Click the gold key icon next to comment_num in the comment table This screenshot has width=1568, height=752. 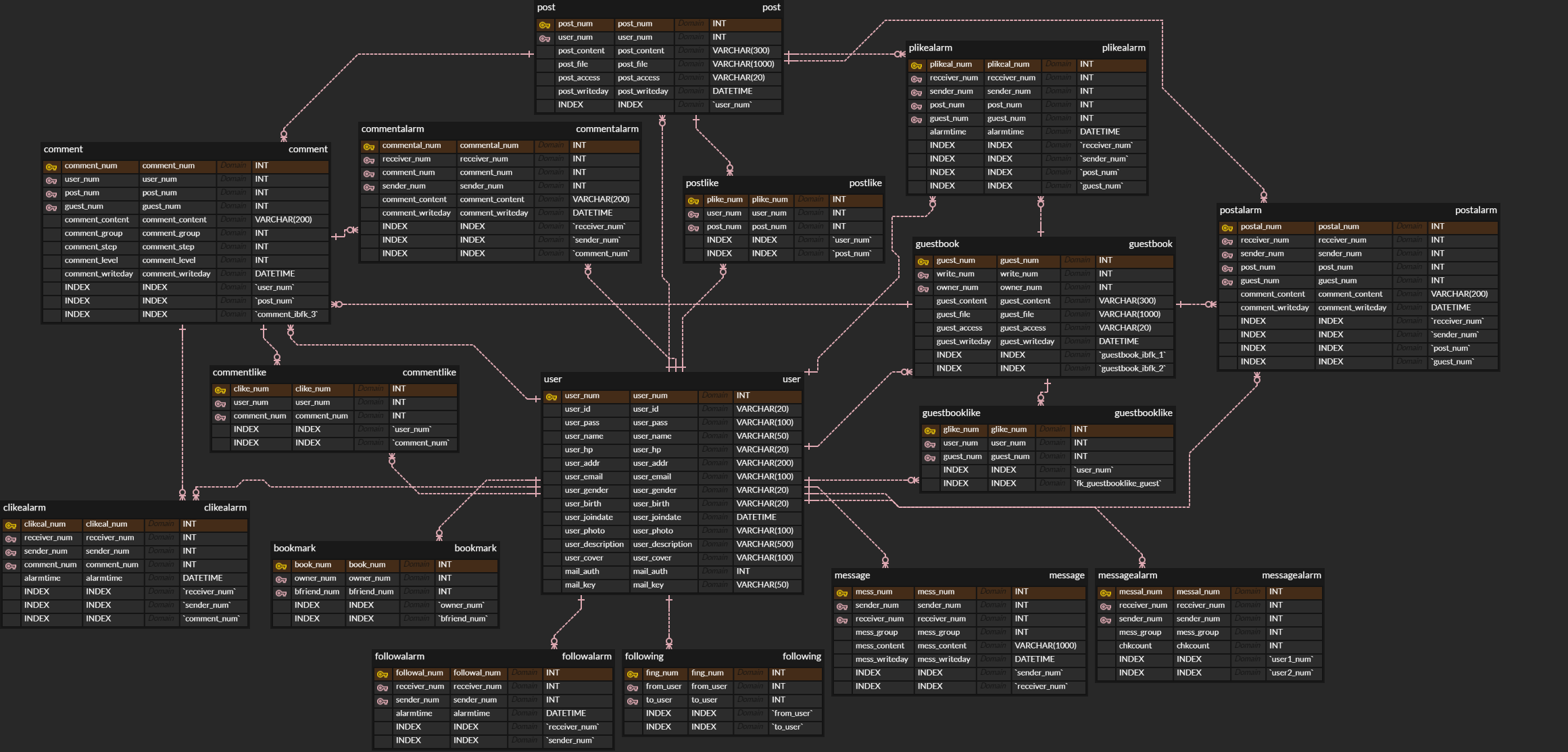click(51, 166)
